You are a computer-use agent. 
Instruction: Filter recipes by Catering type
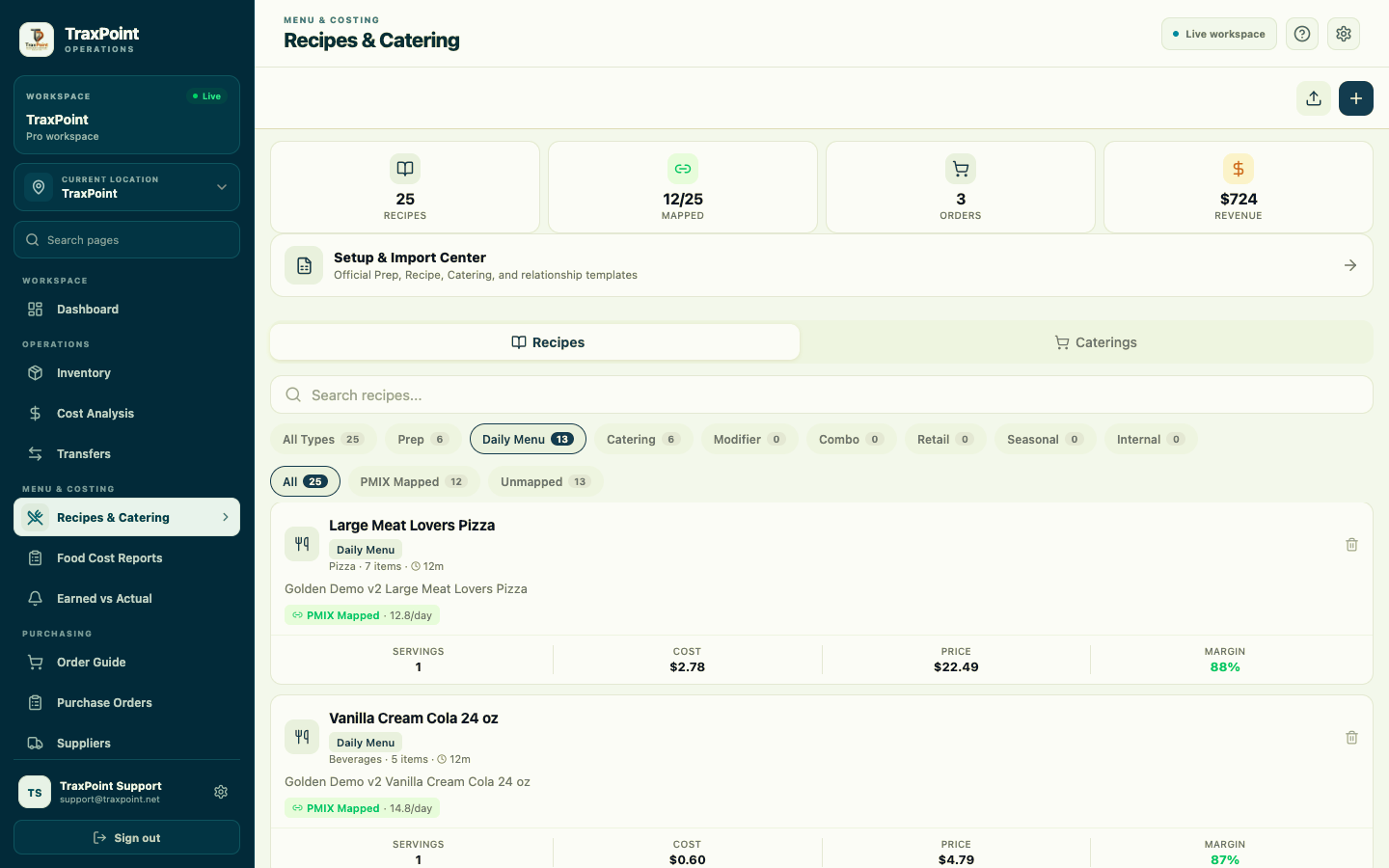pos(643,439)
